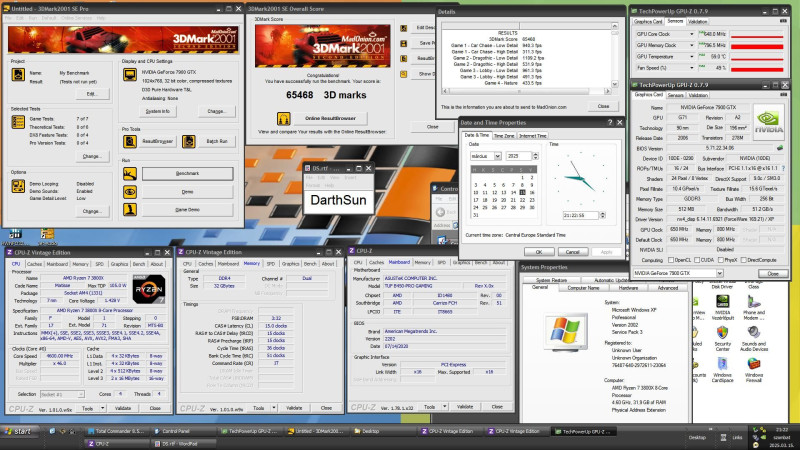This screenshot has width=800, height=450.
Task: Open Tools dropdown arrow in CPU-Z Memory window
Action: click(x=274, y=408)
